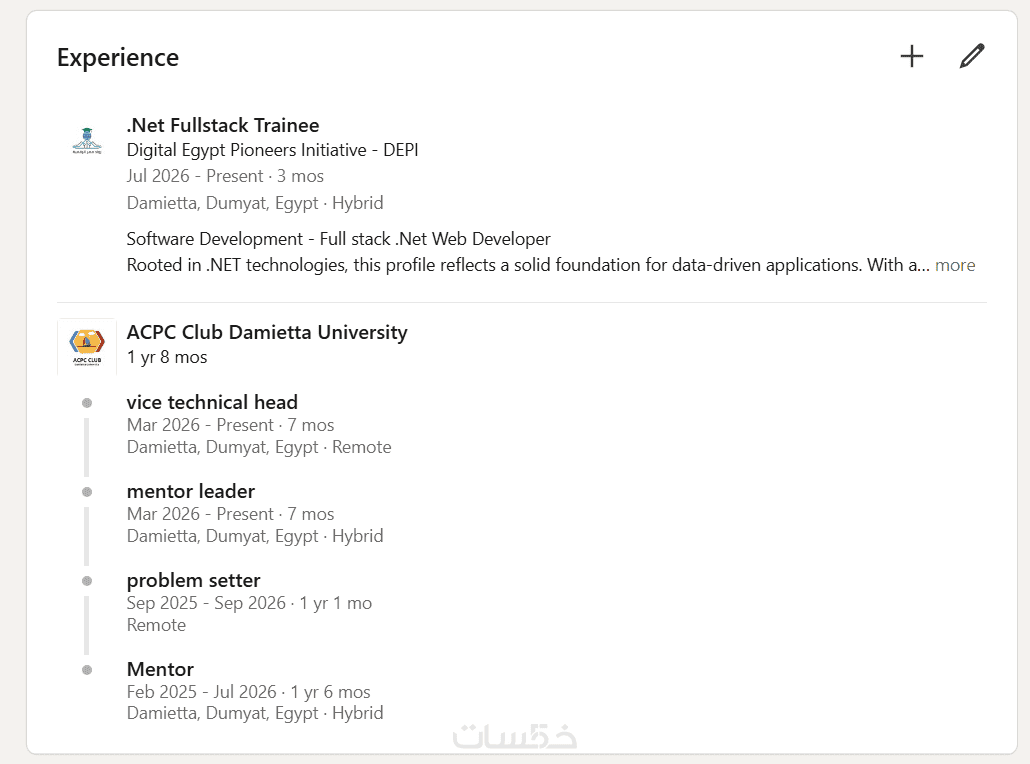
Task: Open the .Net Fullstack Trainee position
Action: coord(223,125)
